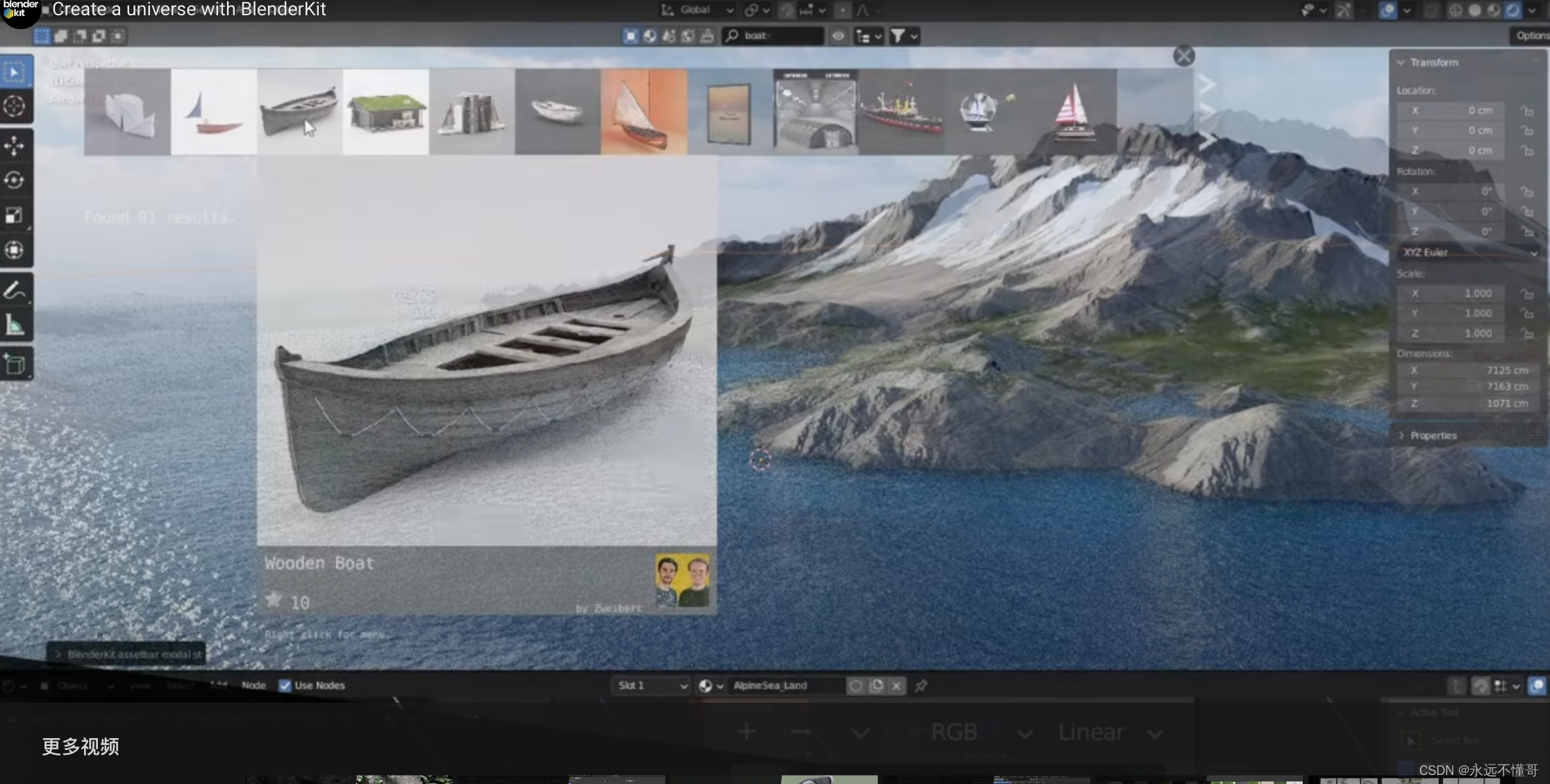Set selection mode to subtract

[x=80, y=36]
